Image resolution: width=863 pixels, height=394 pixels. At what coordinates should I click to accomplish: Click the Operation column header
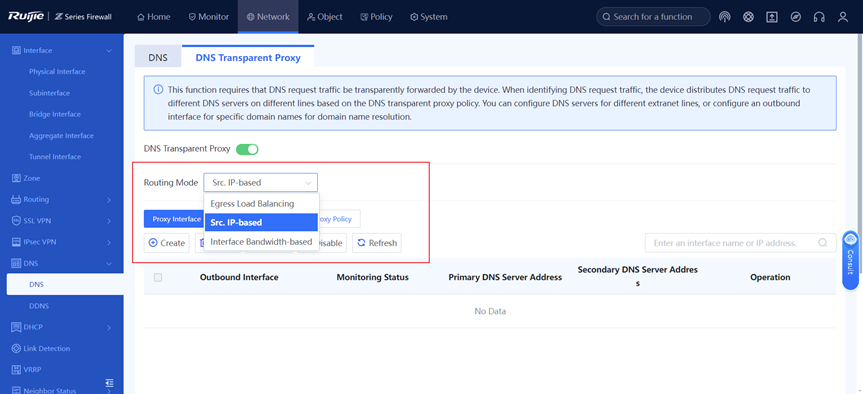click(770, 277)
